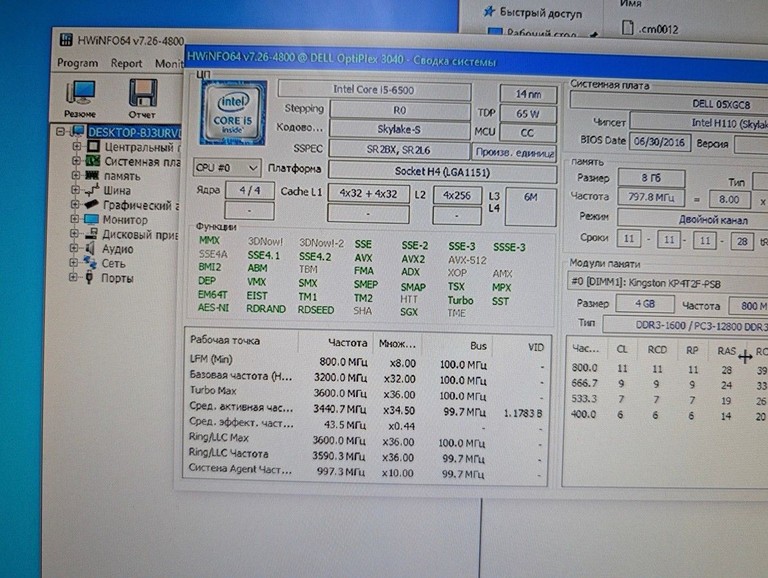Open the CPU #0 selector dropdown

[x=227, y=168]
